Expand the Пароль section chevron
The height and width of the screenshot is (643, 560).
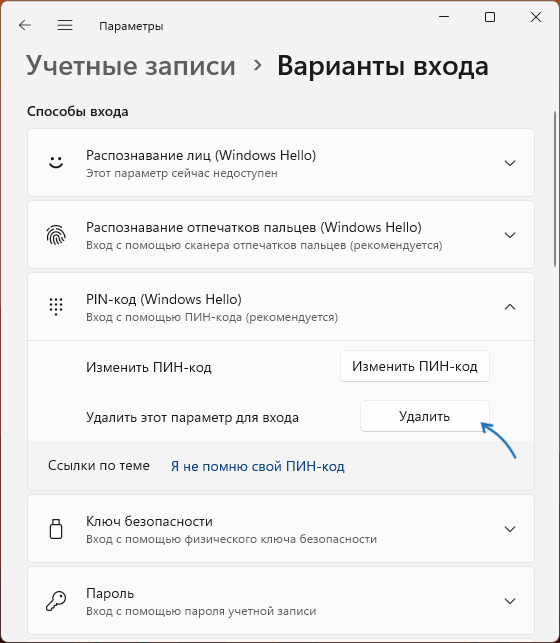pos(510,601)
